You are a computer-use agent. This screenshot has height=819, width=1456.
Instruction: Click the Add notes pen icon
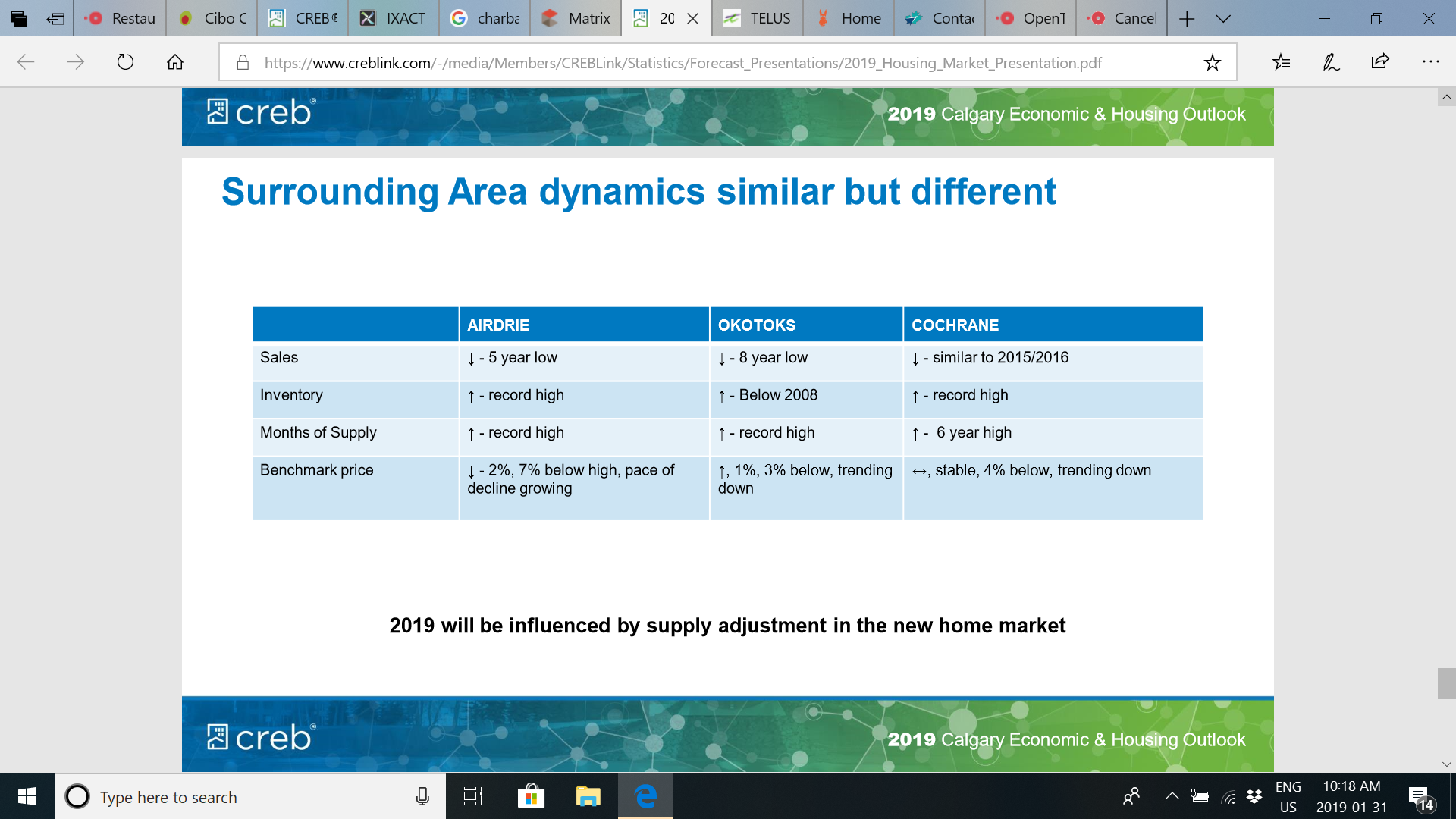tap(1331, 62)
